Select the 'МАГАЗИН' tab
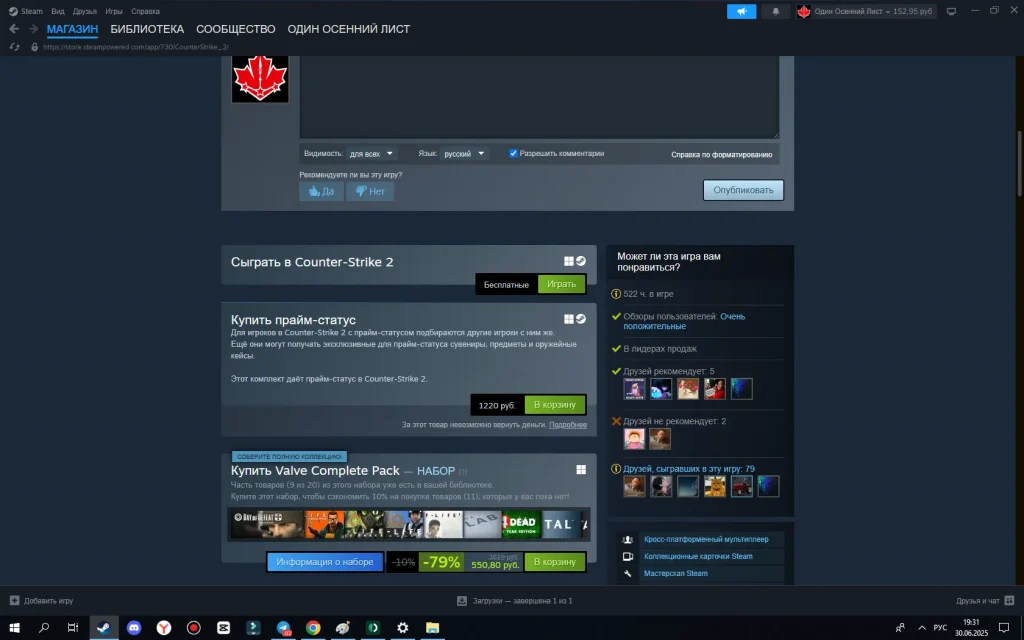Viewport: 1024px width, 640px height. [x=72, y=29]
